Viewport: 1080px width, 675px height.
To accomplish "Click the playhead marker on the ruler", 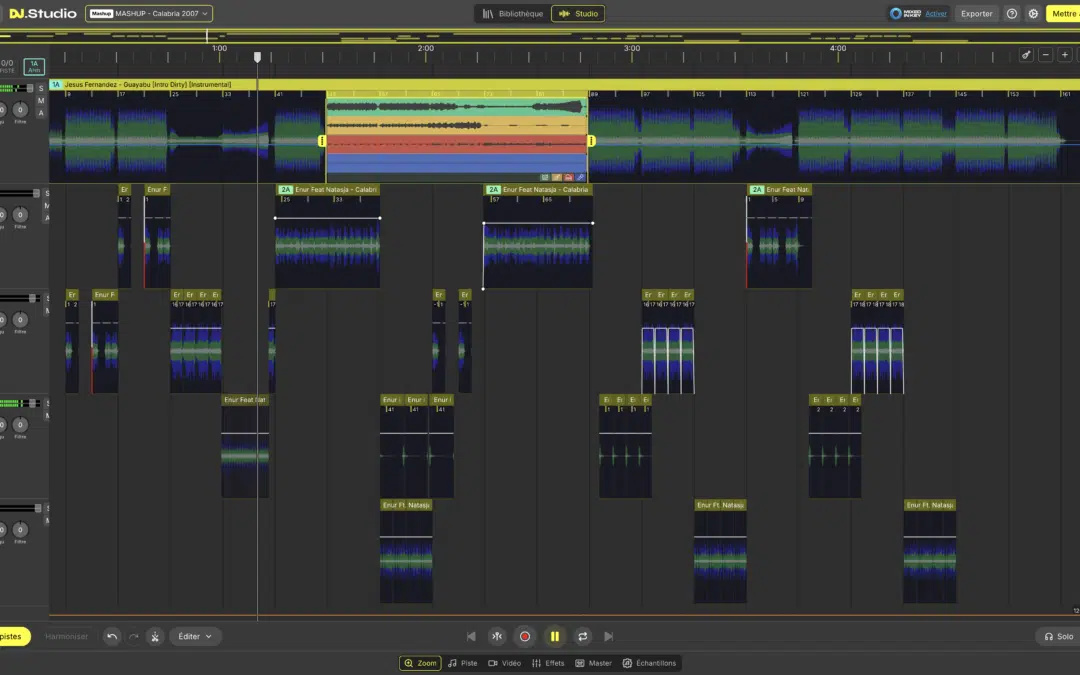I will click(258, 57).
